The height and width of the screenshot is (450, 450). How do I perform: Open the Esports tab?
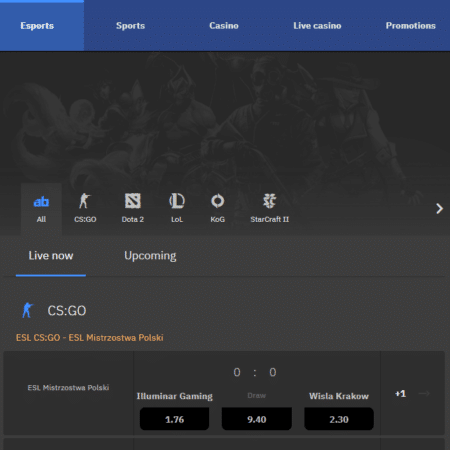[x=37, y=26]
